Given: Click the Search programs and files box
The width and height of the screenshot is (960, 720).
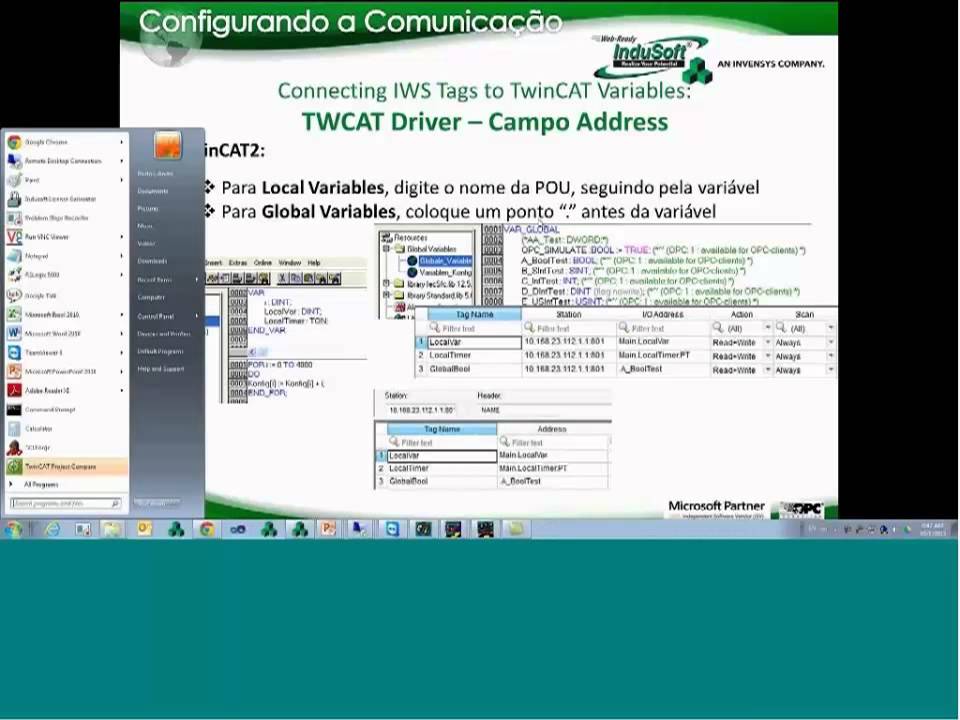Looking at the screenshot, I should coord(66,503).
